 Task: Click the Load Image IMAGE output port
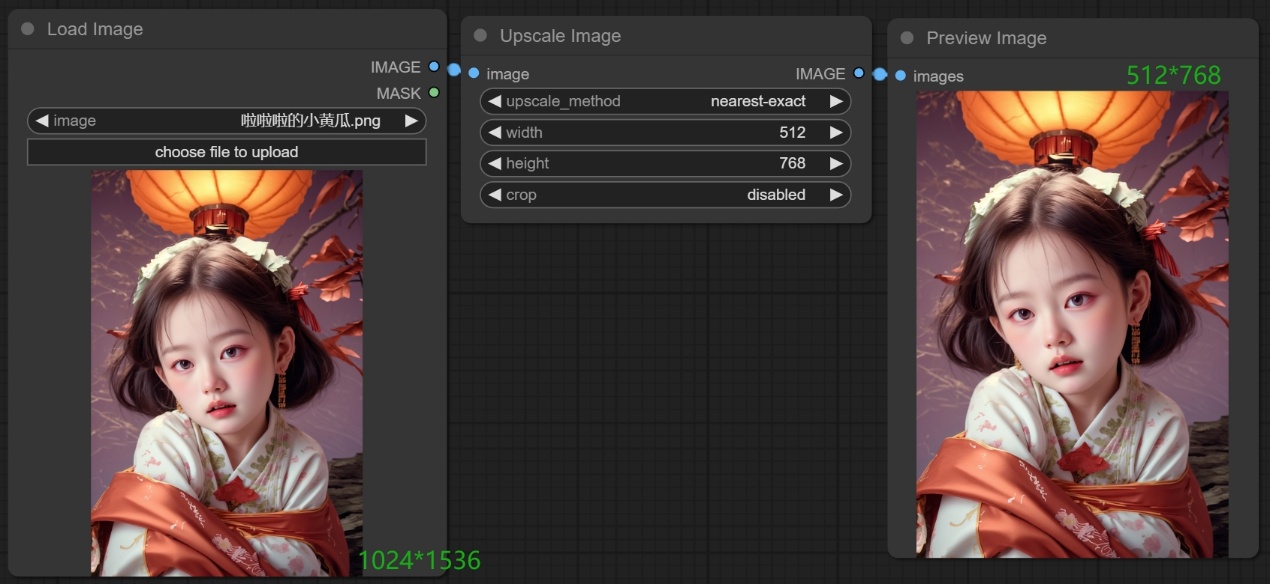(433, 67)
